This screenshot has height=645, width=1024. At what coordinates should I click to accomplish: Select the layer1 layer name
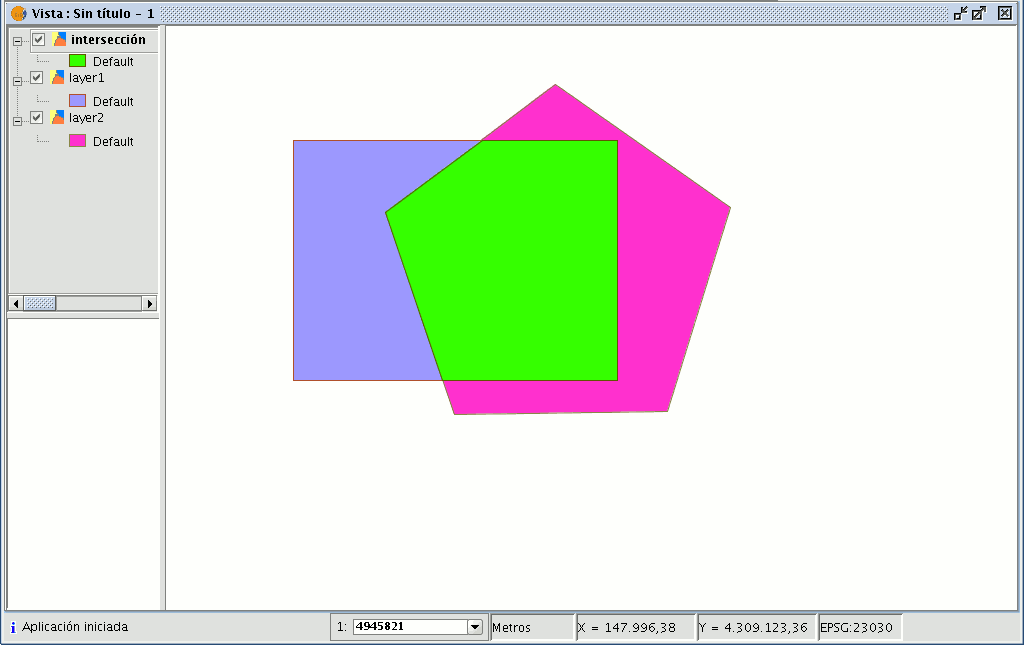click(x=87, y=78)
